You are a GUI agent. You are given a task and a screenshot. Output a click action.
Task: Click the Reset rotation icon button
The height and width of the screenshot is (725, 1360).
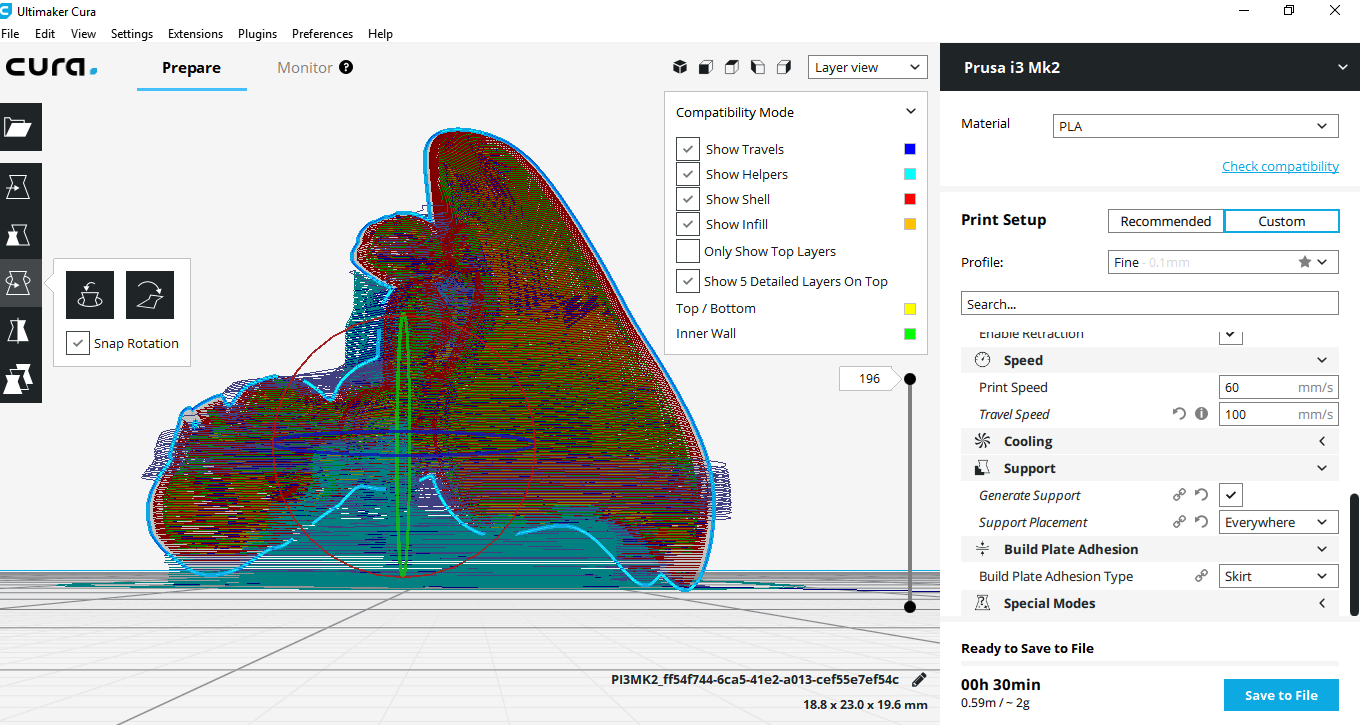[90, 295]
